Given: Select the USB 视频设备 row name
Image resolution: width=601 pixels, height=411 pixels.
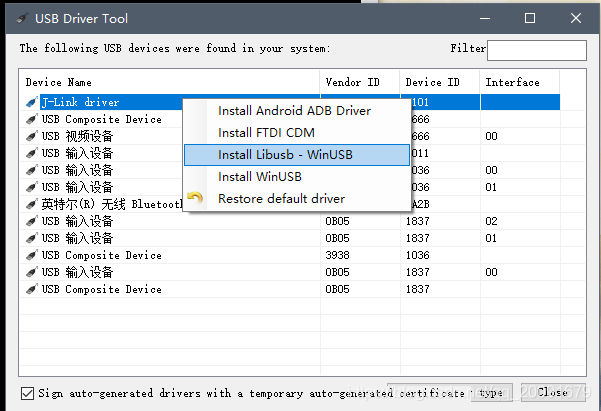Looking at the screenshot, I should (x=77, y=136).
